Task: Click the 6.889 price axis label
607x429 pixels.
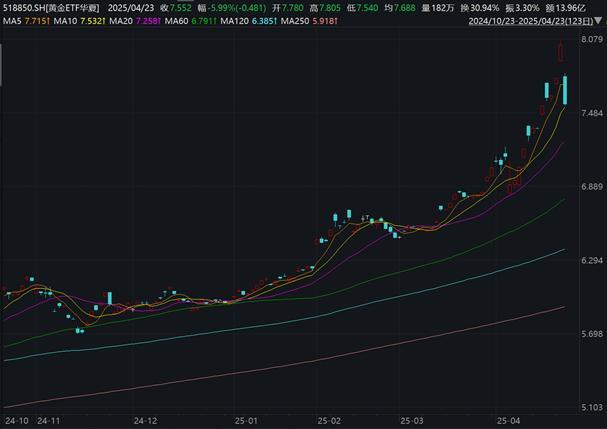Action: click(592, 187)
